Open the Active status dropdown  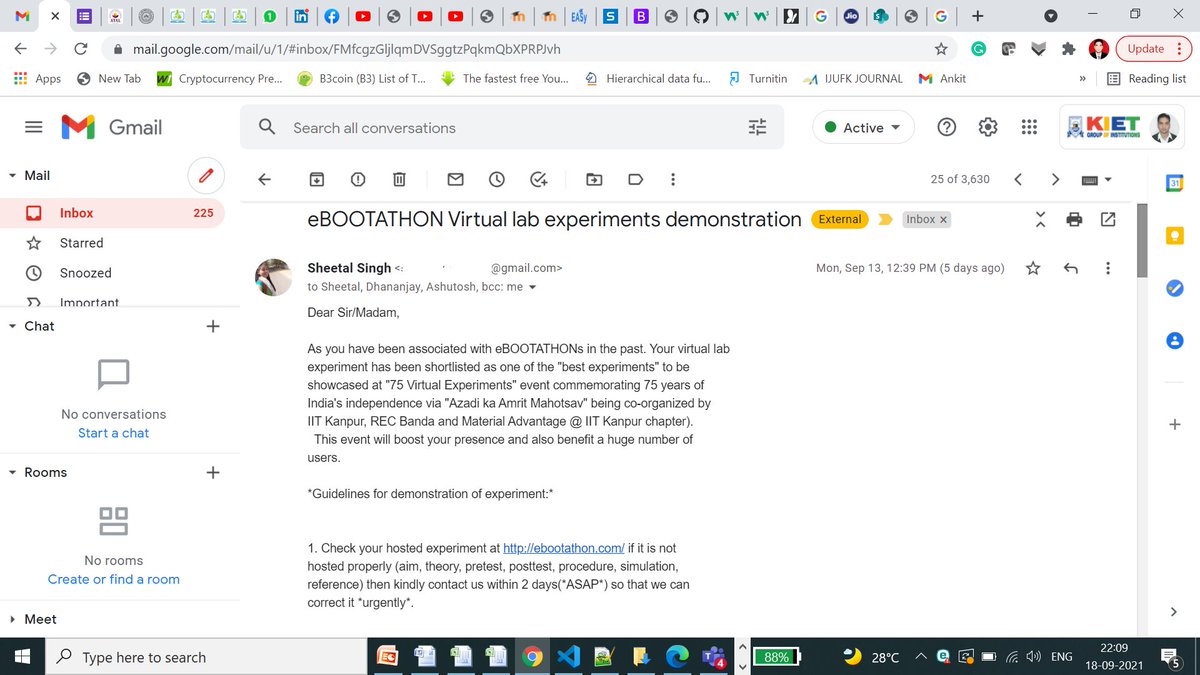[x=864, y=128]
